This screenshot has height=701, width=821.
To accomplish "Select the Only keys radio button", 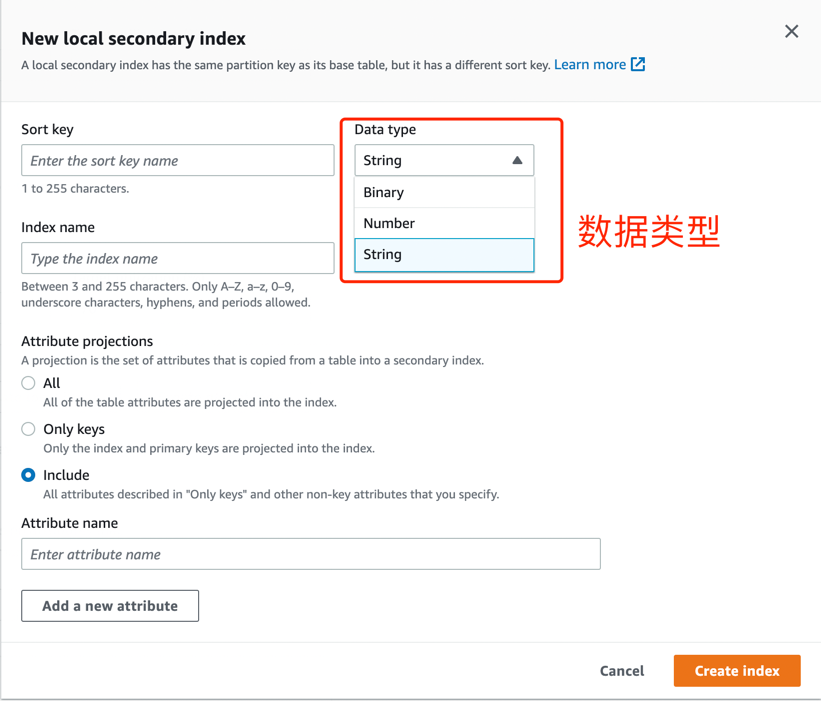I will click(28, 429).
